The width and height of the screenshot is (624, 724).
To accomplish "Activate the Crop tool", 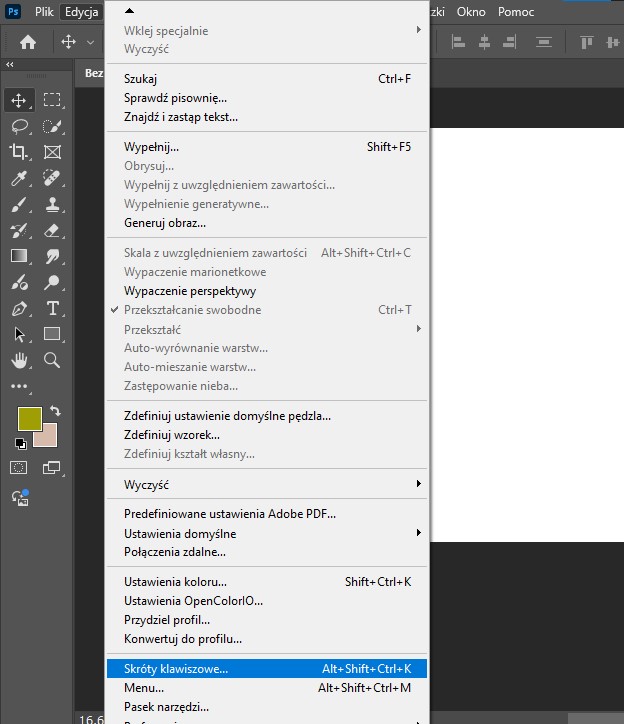I will tap(18, 152).
